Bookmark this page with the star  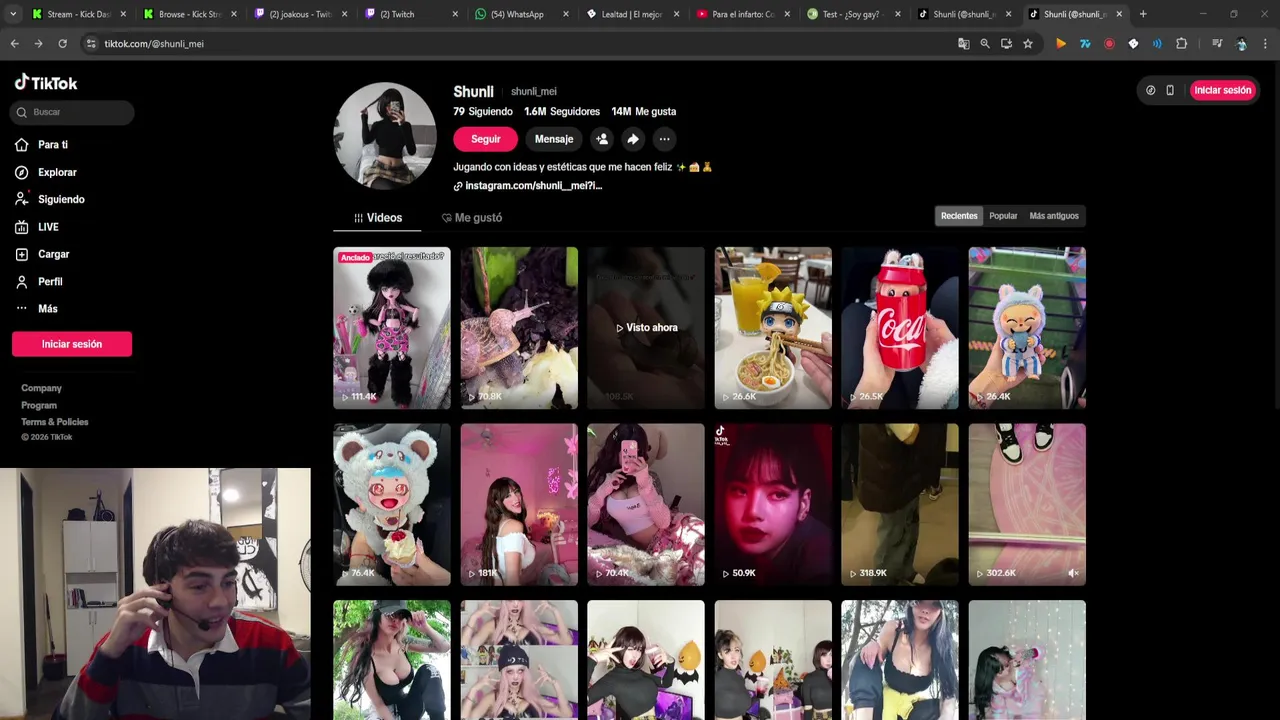click(1027, 44)
